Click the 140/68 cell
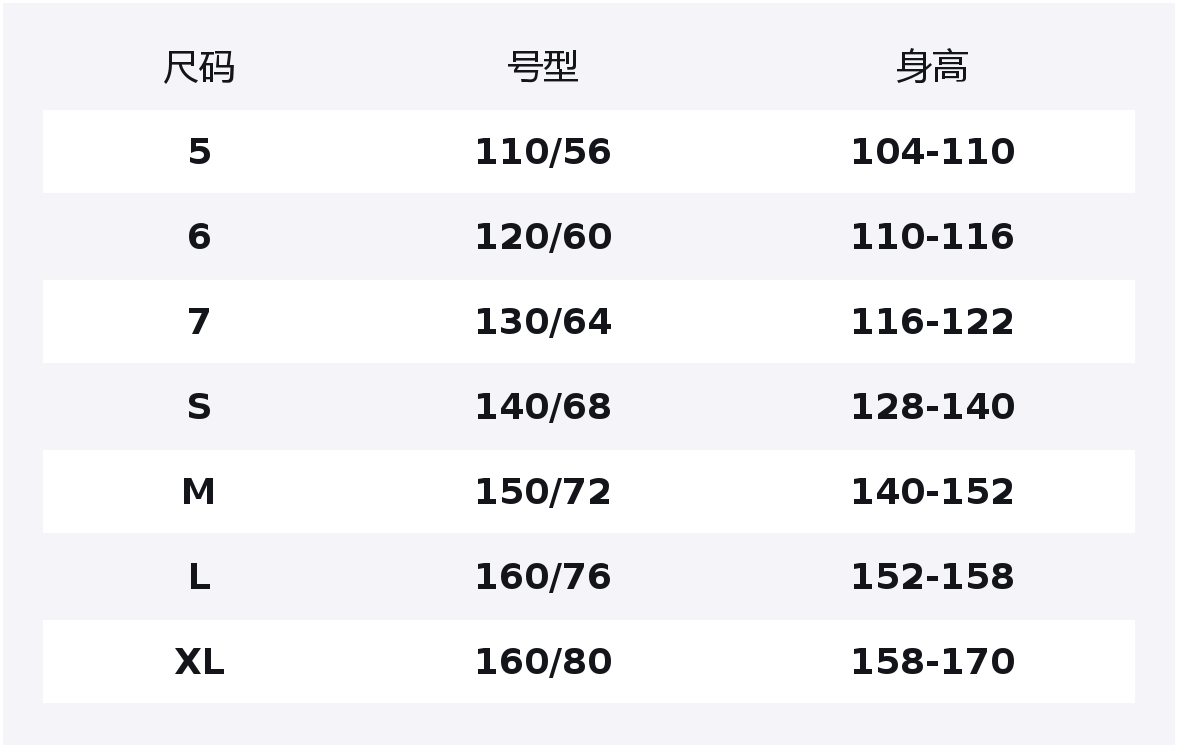 tap(543, 407)
